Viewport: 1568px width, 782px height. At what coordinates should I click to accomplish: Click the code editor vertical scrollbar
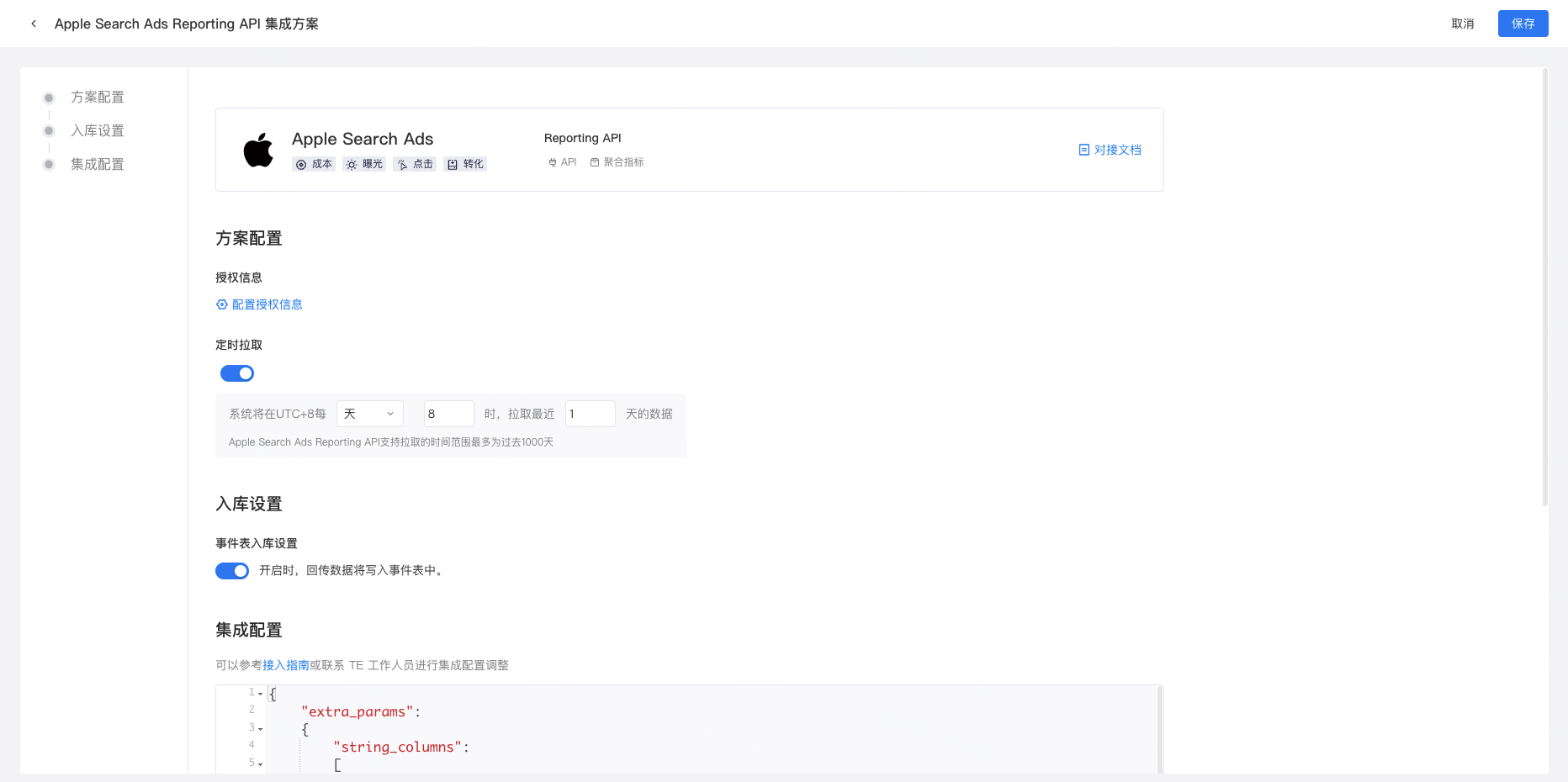[1161, 730]
